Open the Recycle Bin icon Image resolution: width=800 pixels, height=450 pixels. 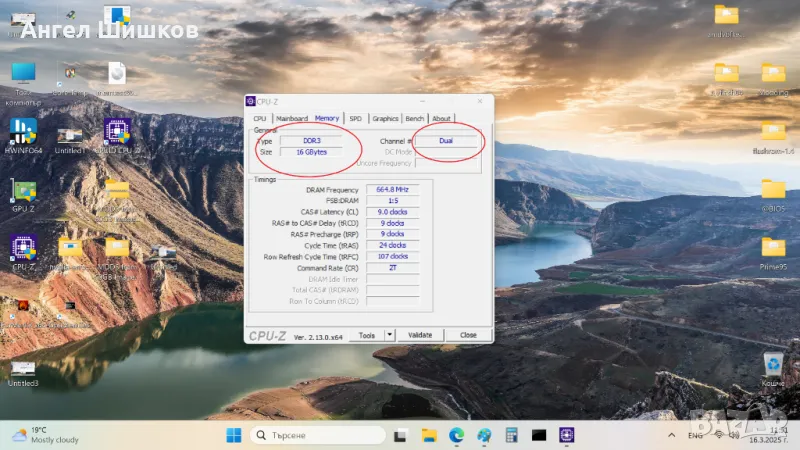point(773,364)
